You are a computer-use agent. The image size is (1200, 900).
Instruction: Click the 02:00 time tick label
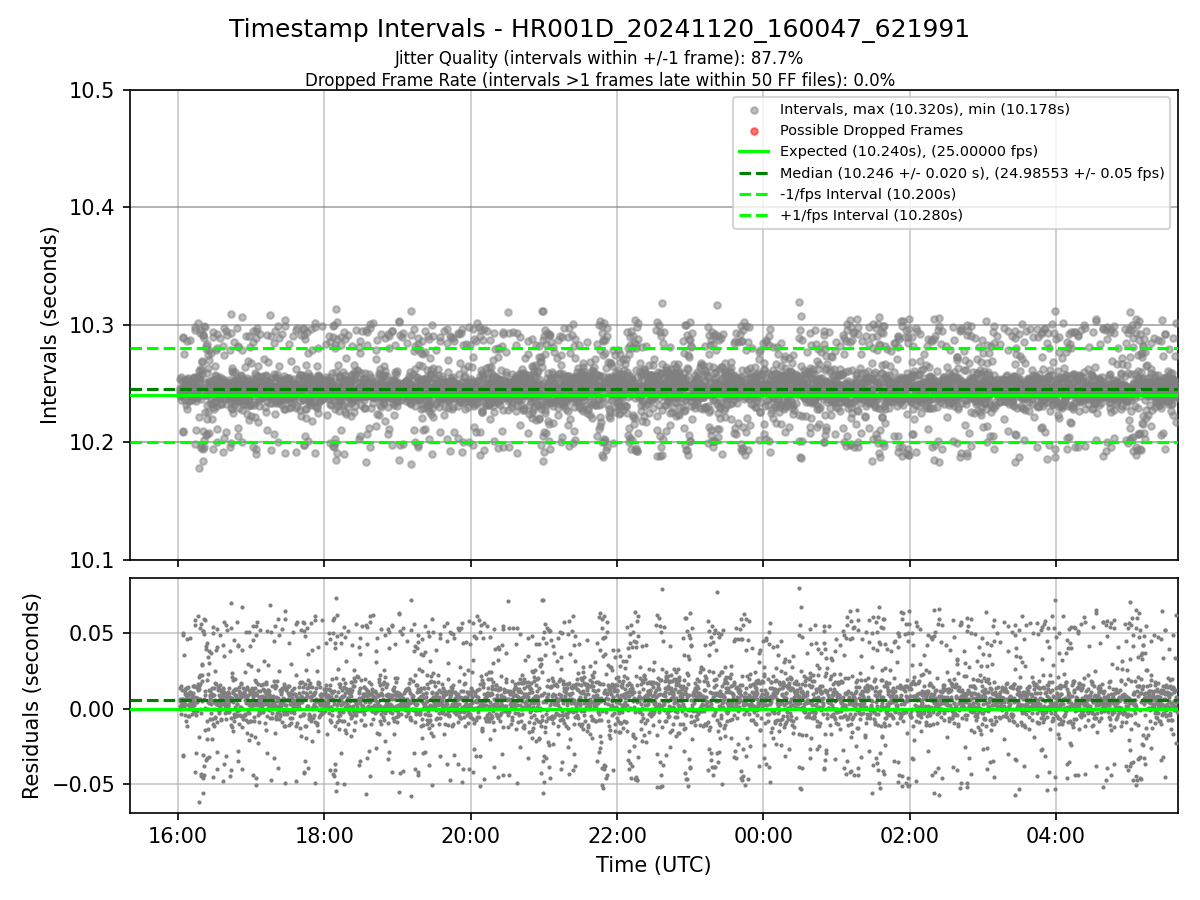(x=910, y=834)
